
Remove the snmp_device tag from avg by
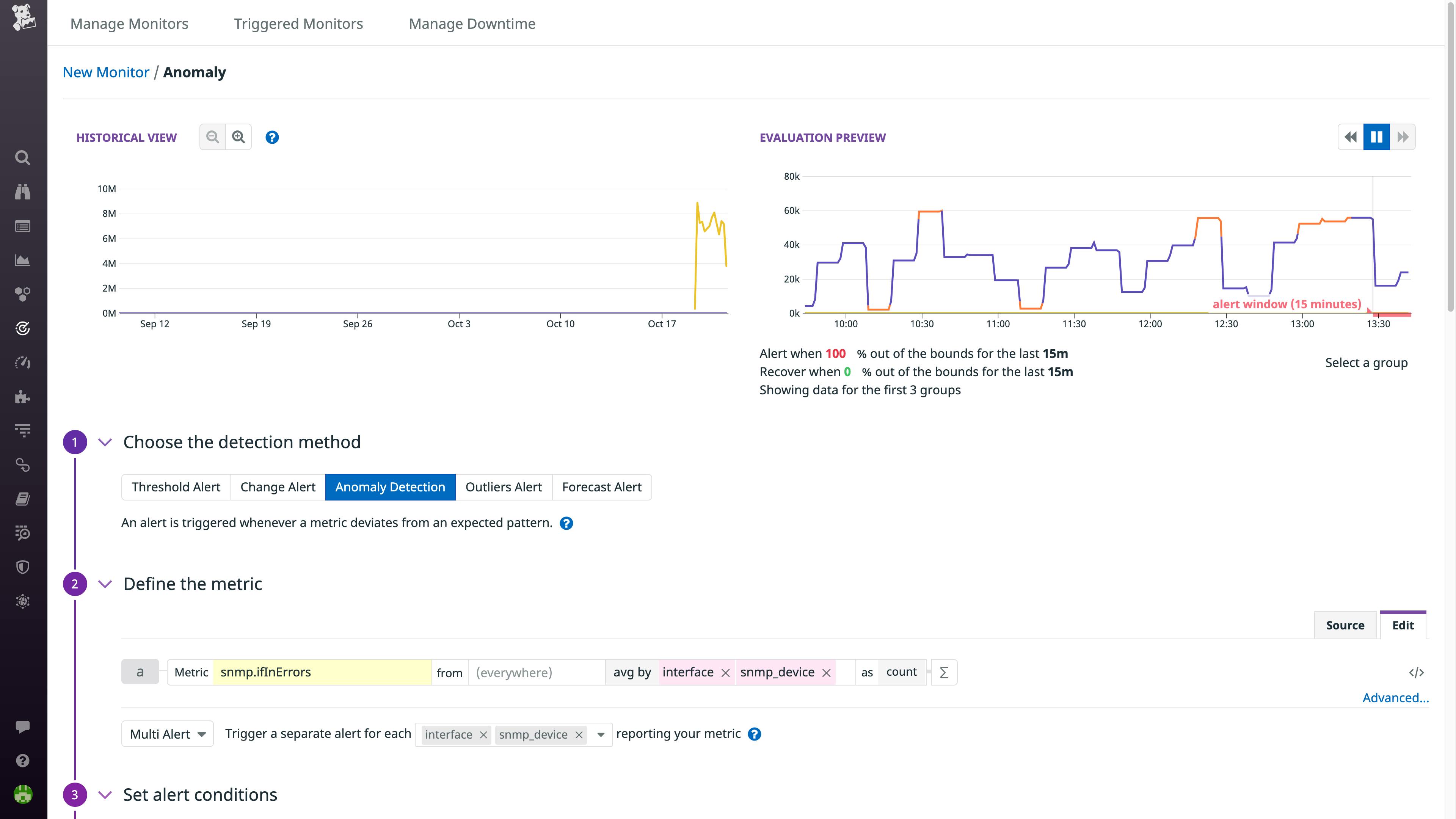(x=826, y=673)
